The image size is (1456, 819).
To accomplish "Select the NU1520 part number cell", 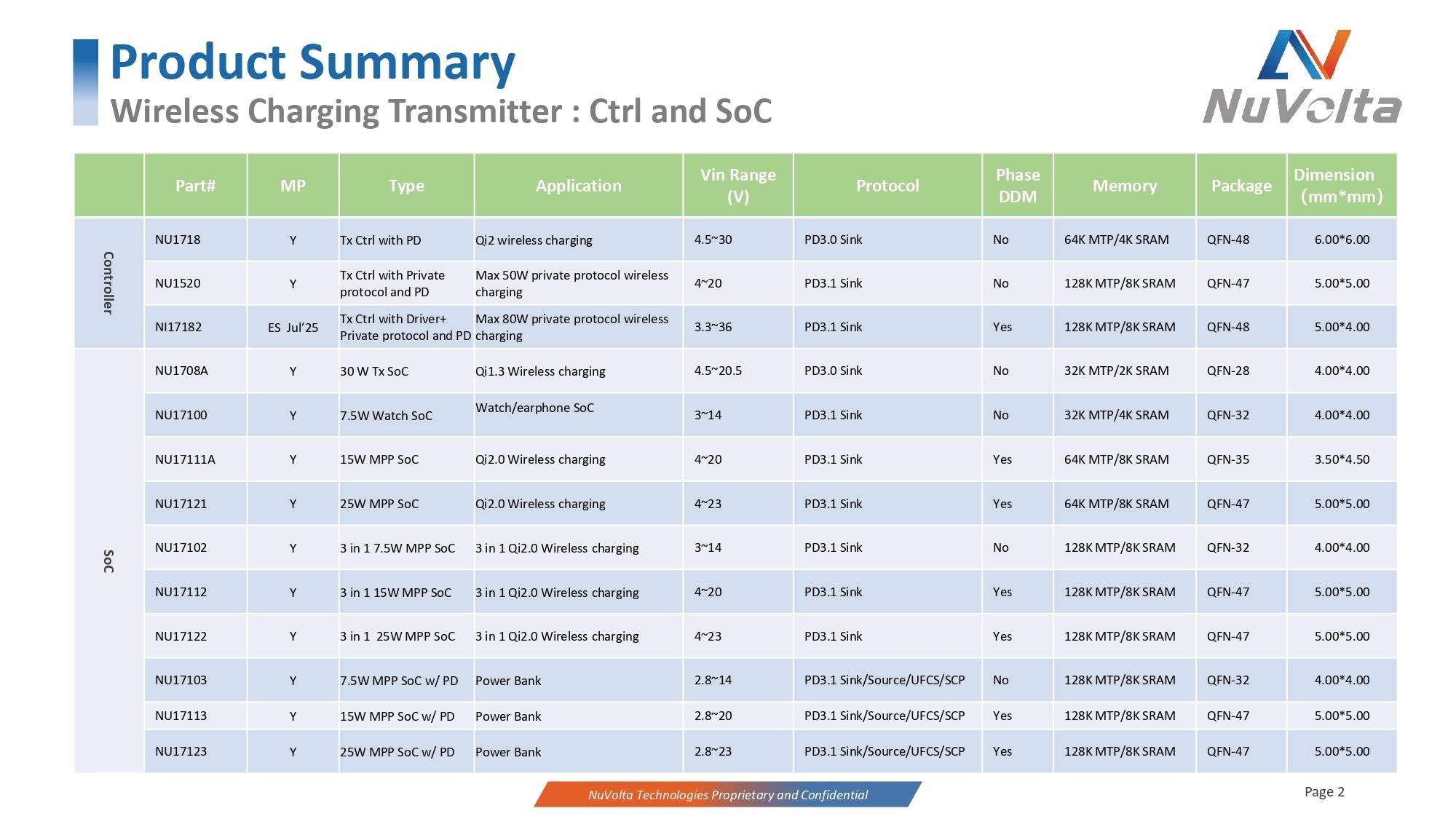I will click(x=178, y=283).
